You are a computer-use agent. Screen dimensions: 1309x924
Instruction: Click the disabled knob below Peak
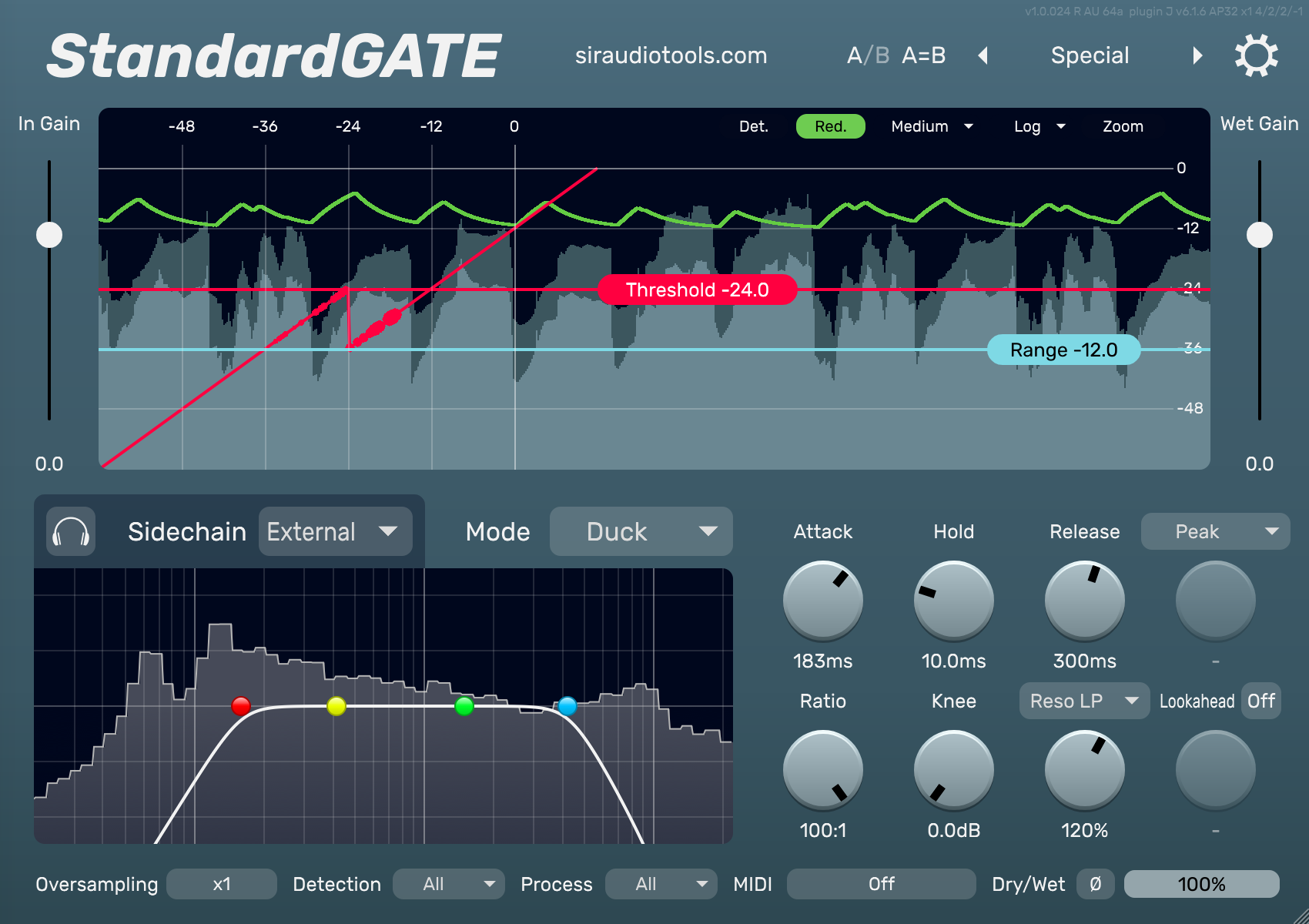1216,600
